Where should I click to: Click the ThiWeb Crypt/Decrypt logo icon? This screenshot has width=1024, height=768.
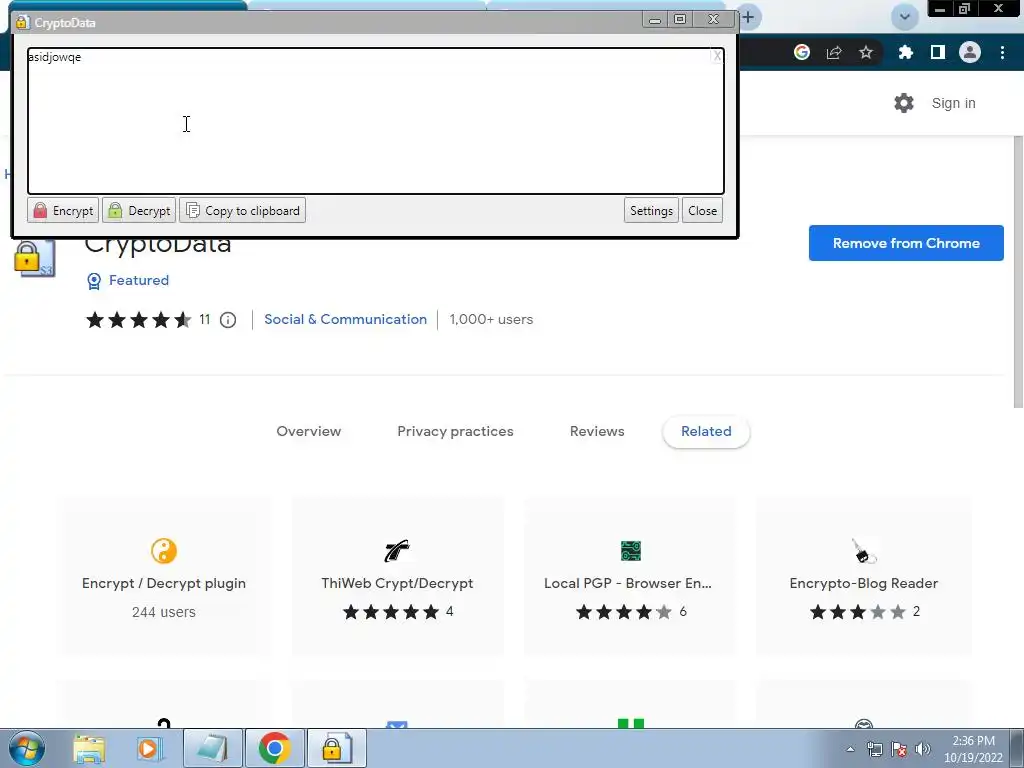coord(397,551)
